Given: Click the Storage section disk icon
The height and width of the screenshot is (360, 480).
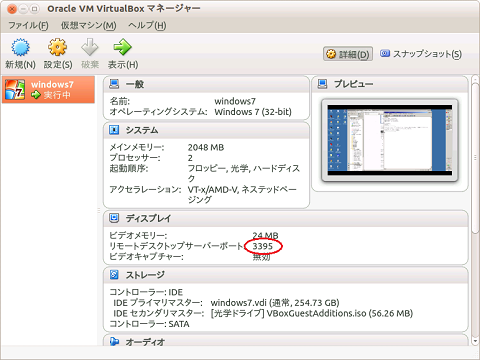Looking at the screenshot, I should pyautogui.click(x=114, y=274).
